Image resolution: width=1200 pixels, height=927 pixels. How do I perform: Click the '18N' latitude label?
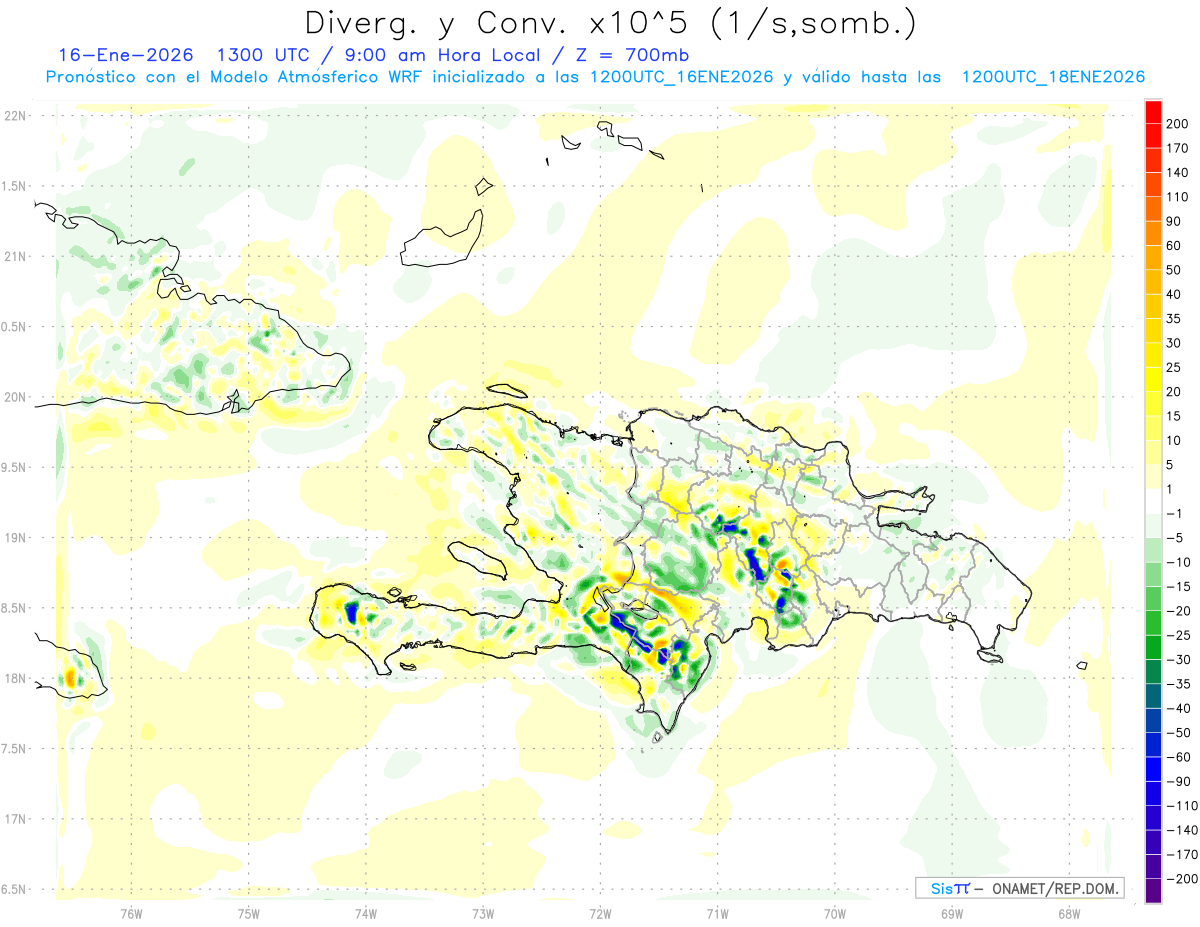(x=15, y=678)
